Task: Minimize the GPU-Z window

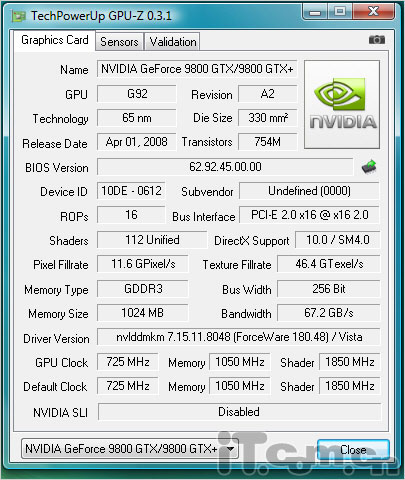Action: pyautogui.click(x=315, y=12)
